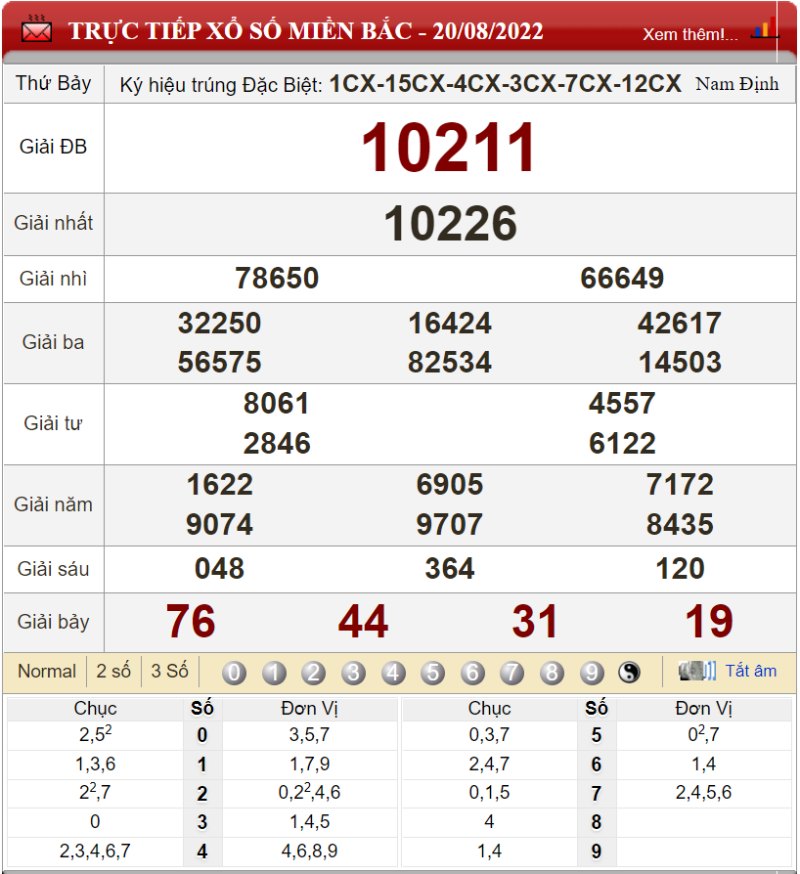
Task: Click the Giải nhất number 10226
Action: pyautogui.click(x=450, y=224)
